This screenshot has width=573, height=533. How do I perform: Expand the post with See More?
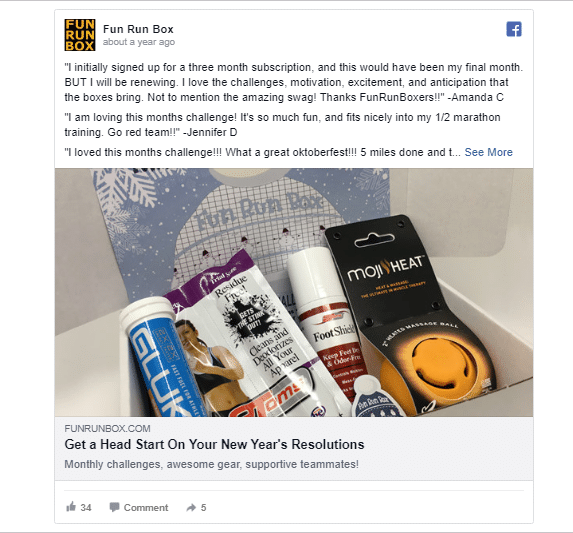488,152
